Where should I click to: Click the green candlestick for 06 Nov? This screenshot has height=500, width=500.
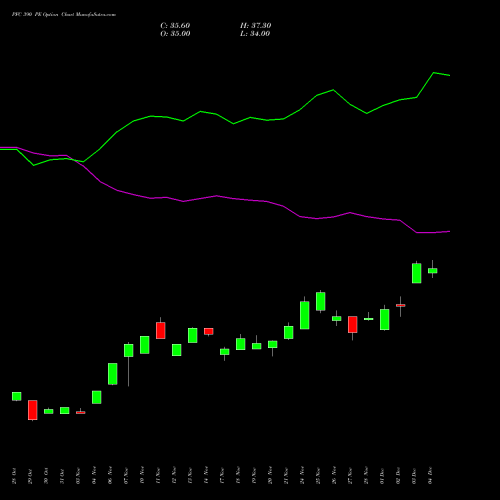tap(113, 374)
